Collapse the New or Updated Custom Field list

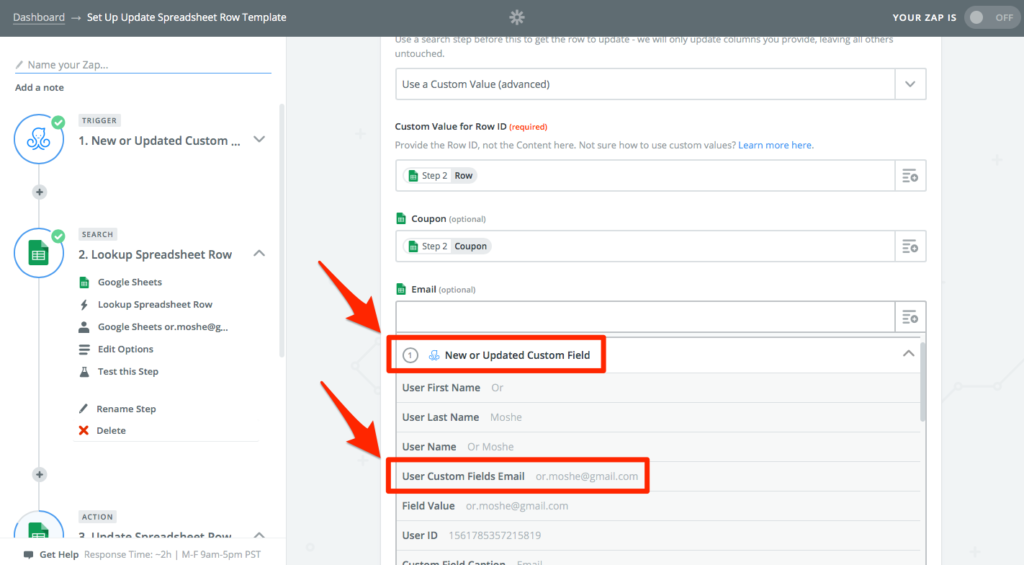click(x=908, y=353)
